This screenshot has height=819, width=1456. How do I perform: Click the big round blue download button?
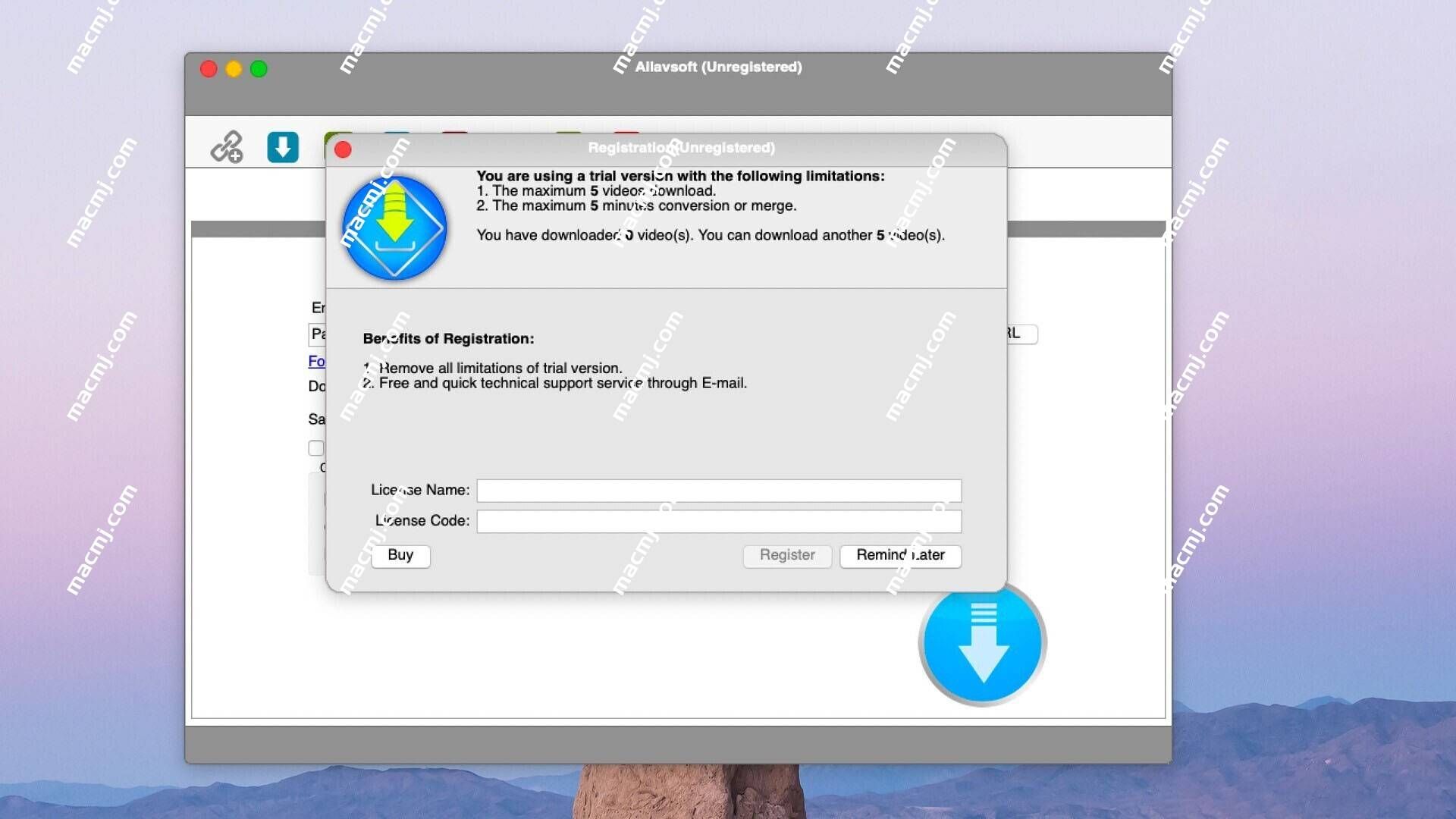coord(983,642)
